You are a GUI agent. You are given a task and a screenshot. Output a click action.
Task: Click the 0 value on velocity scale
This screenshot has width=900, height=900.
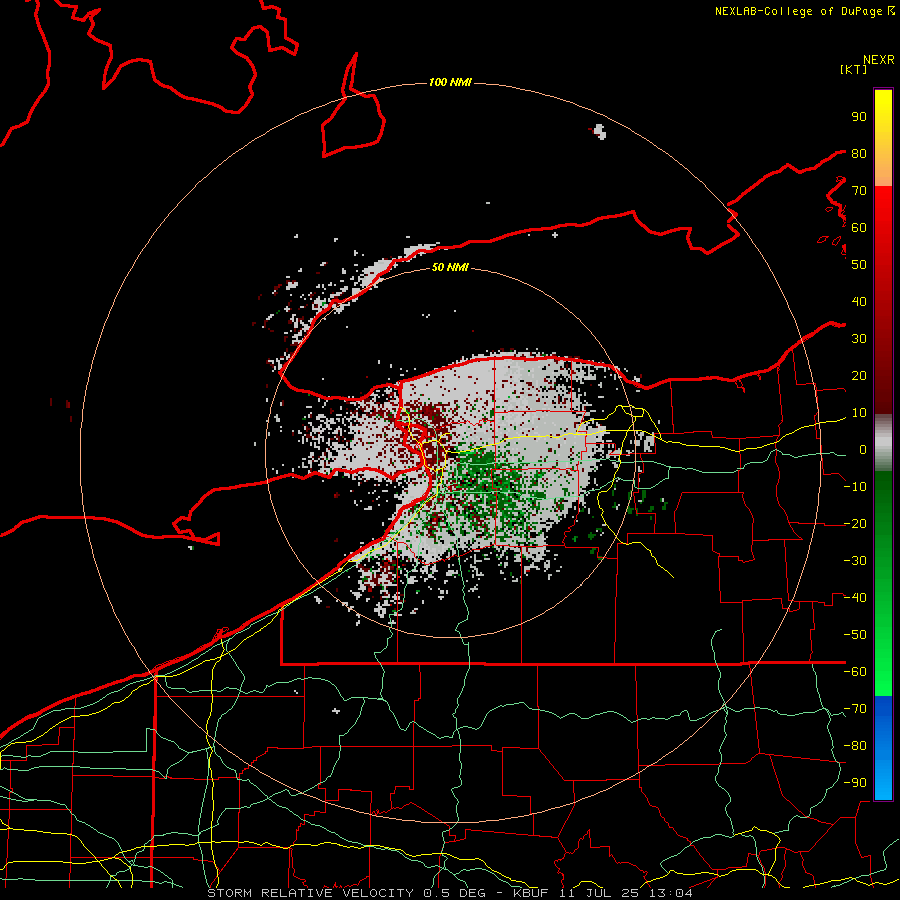click(863, 450)
